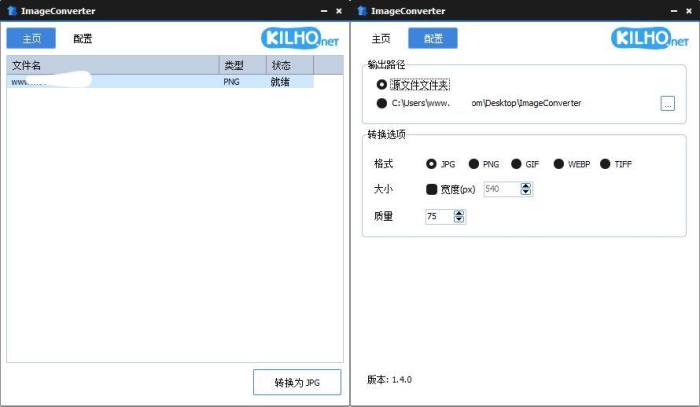Click 转换为 JPG button

(297, 382)
